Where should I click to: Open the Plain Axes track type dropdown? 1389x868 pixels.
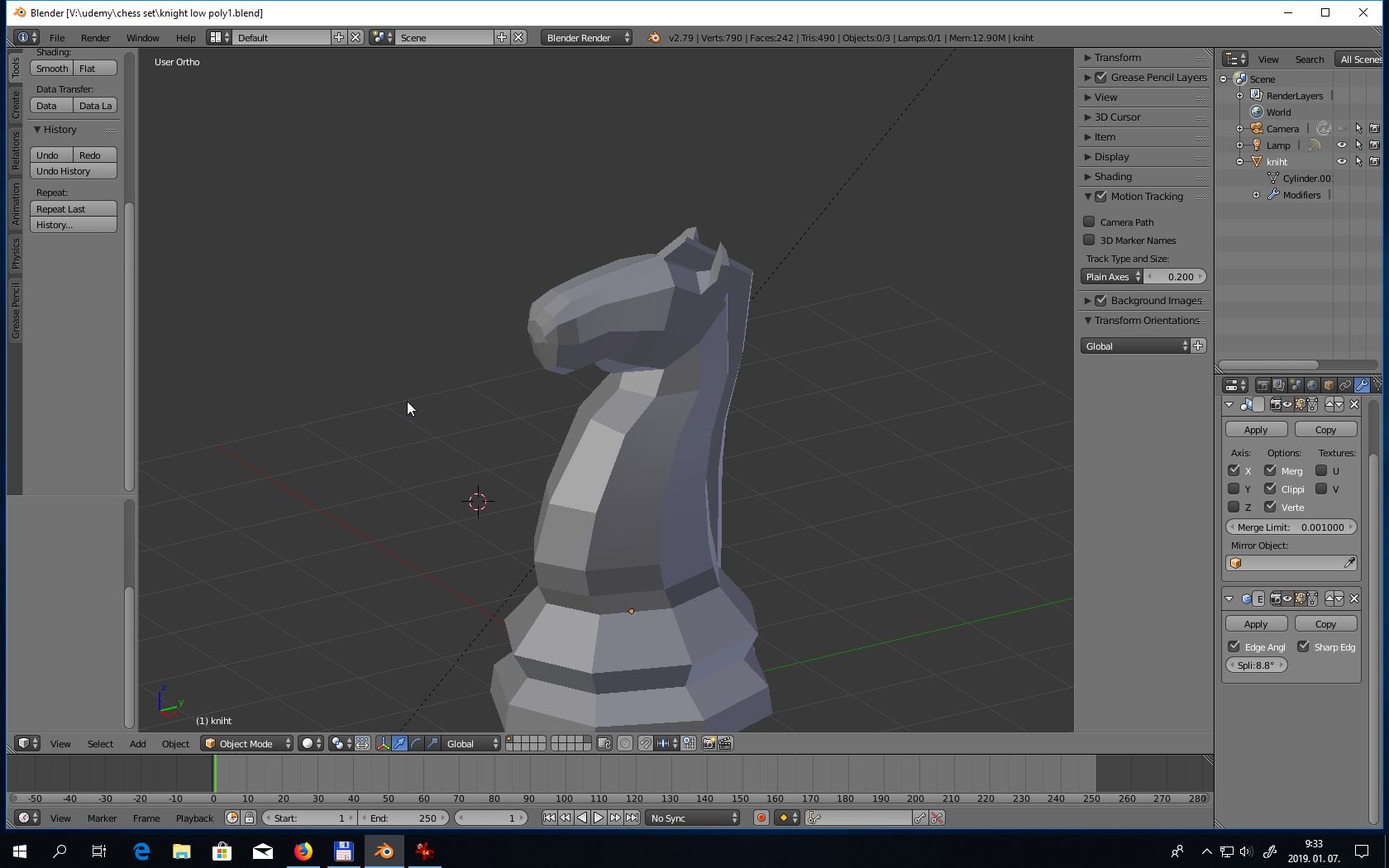pyautogui.click(x=1112, y=277)
